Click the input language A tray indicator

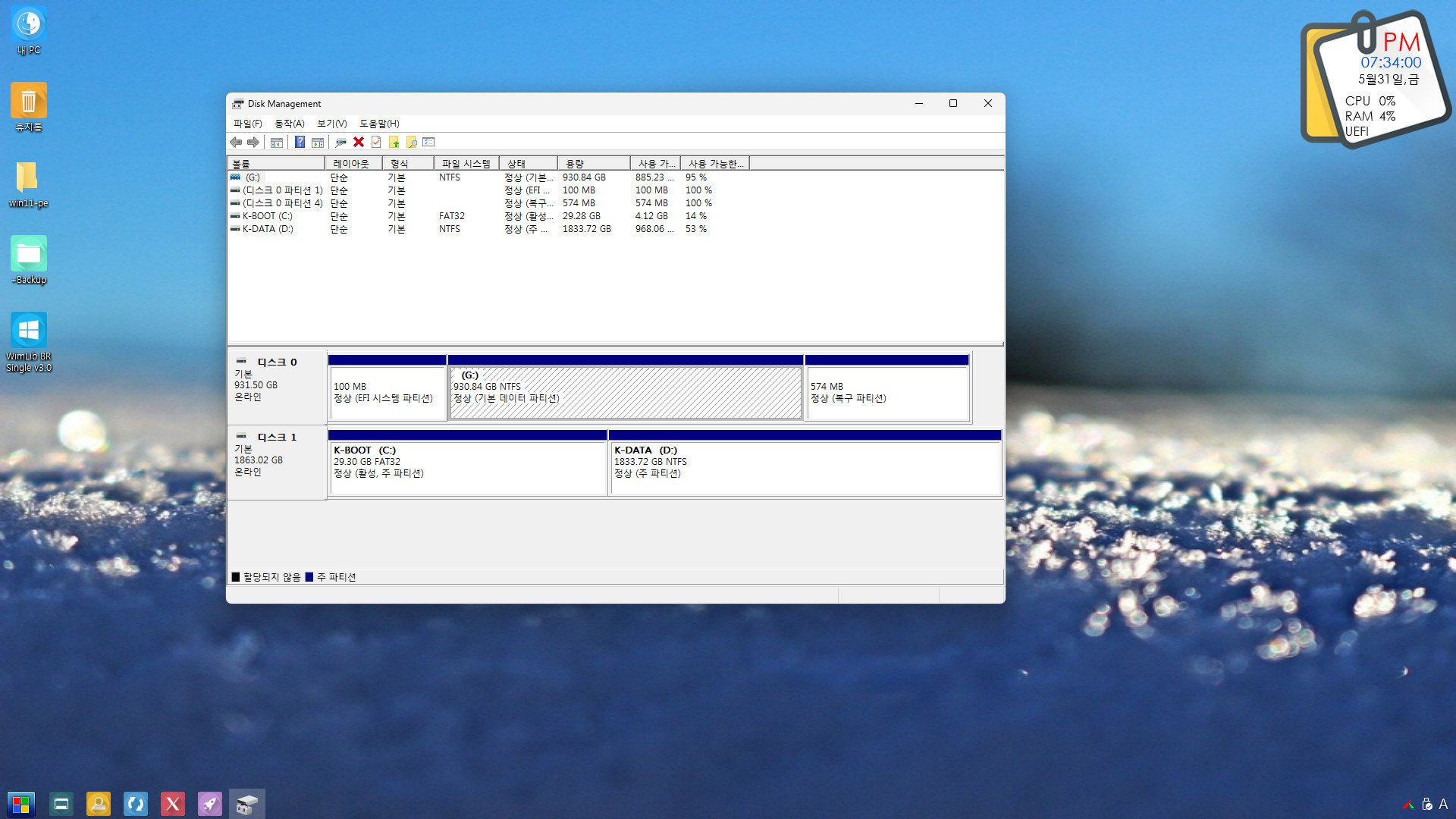click(x=1443, y=805)
